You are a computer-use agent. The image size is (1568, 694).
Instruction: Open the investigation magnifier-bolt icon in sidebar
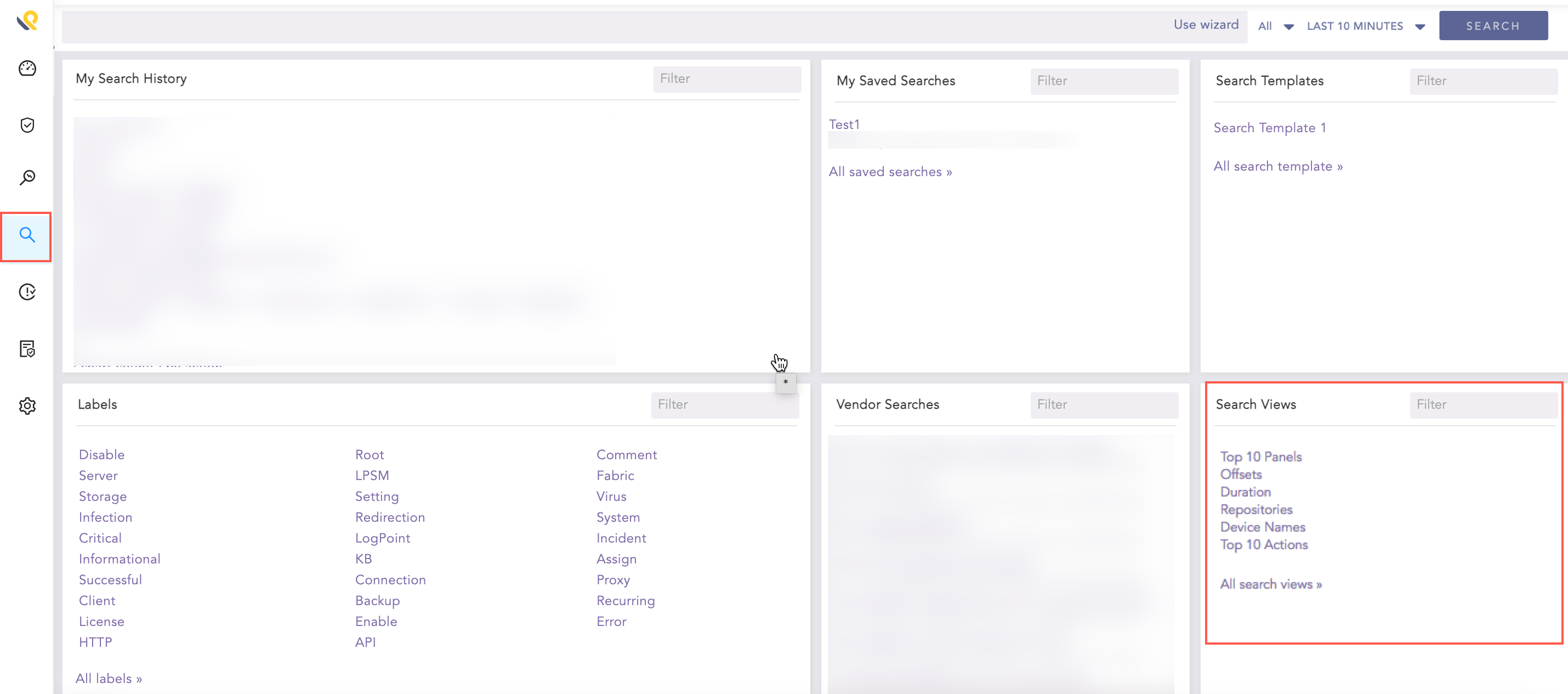27,177
